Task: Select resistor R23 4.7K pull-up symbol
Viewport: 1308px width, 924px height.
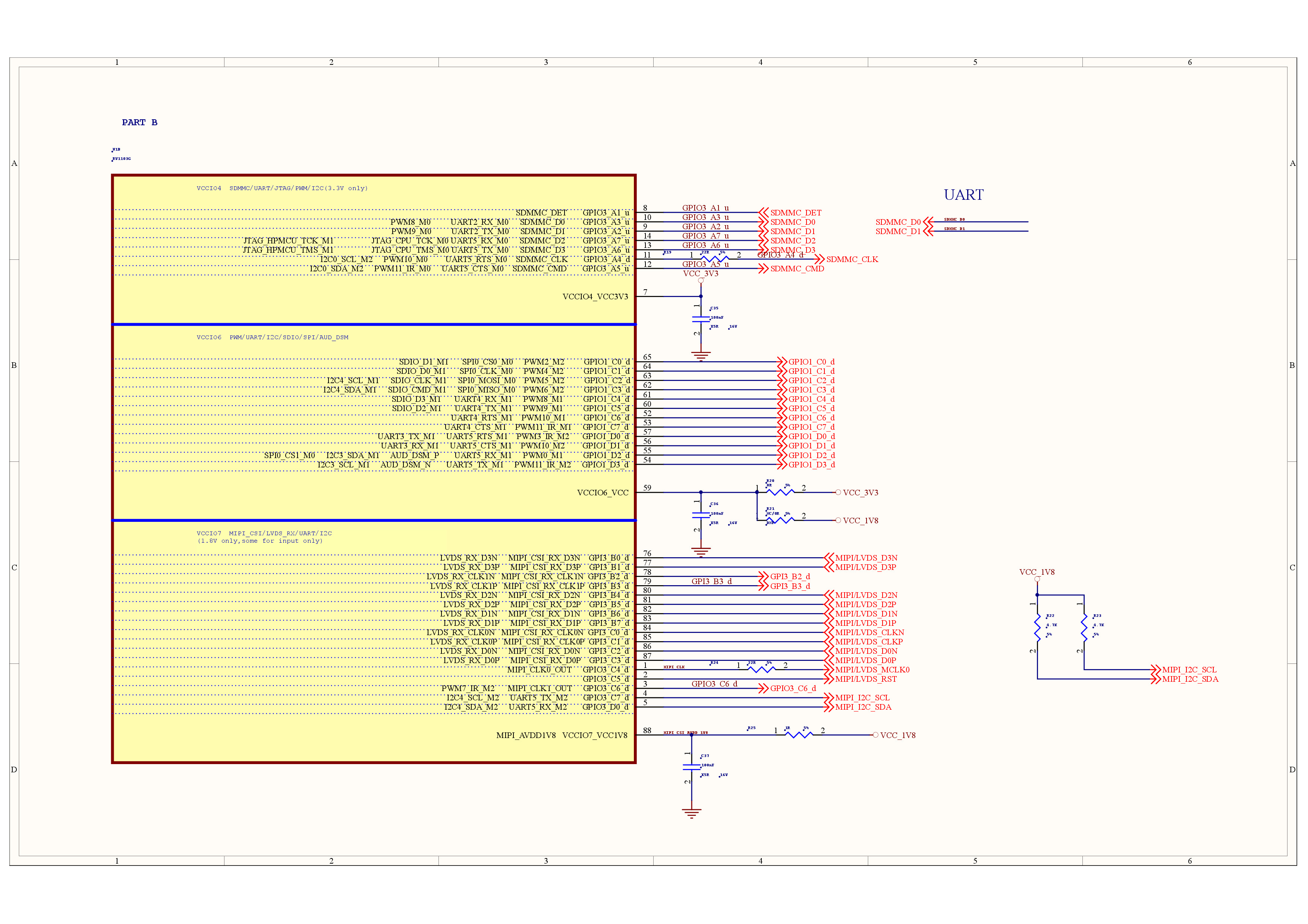Action: [1084, 627]
